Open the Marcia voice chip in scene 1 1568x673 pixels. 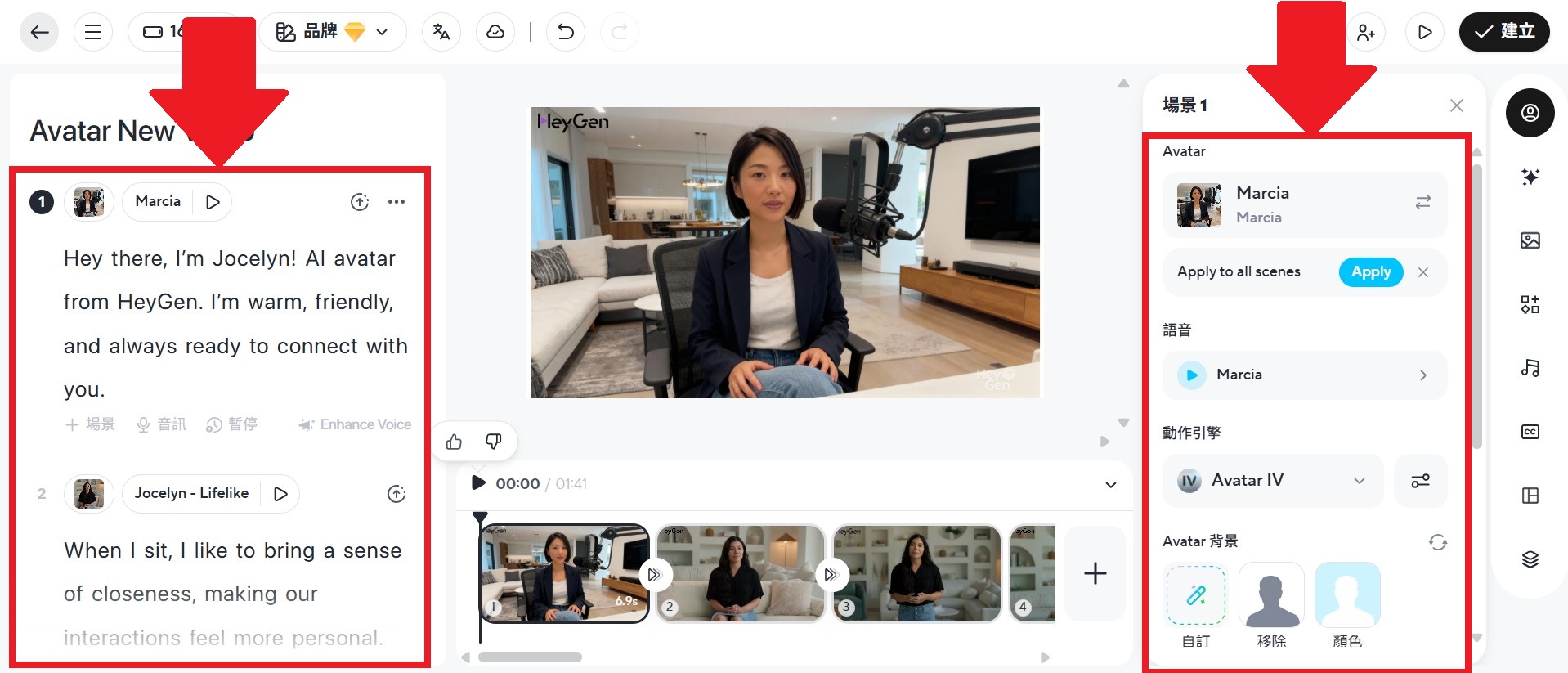(158, 202)
